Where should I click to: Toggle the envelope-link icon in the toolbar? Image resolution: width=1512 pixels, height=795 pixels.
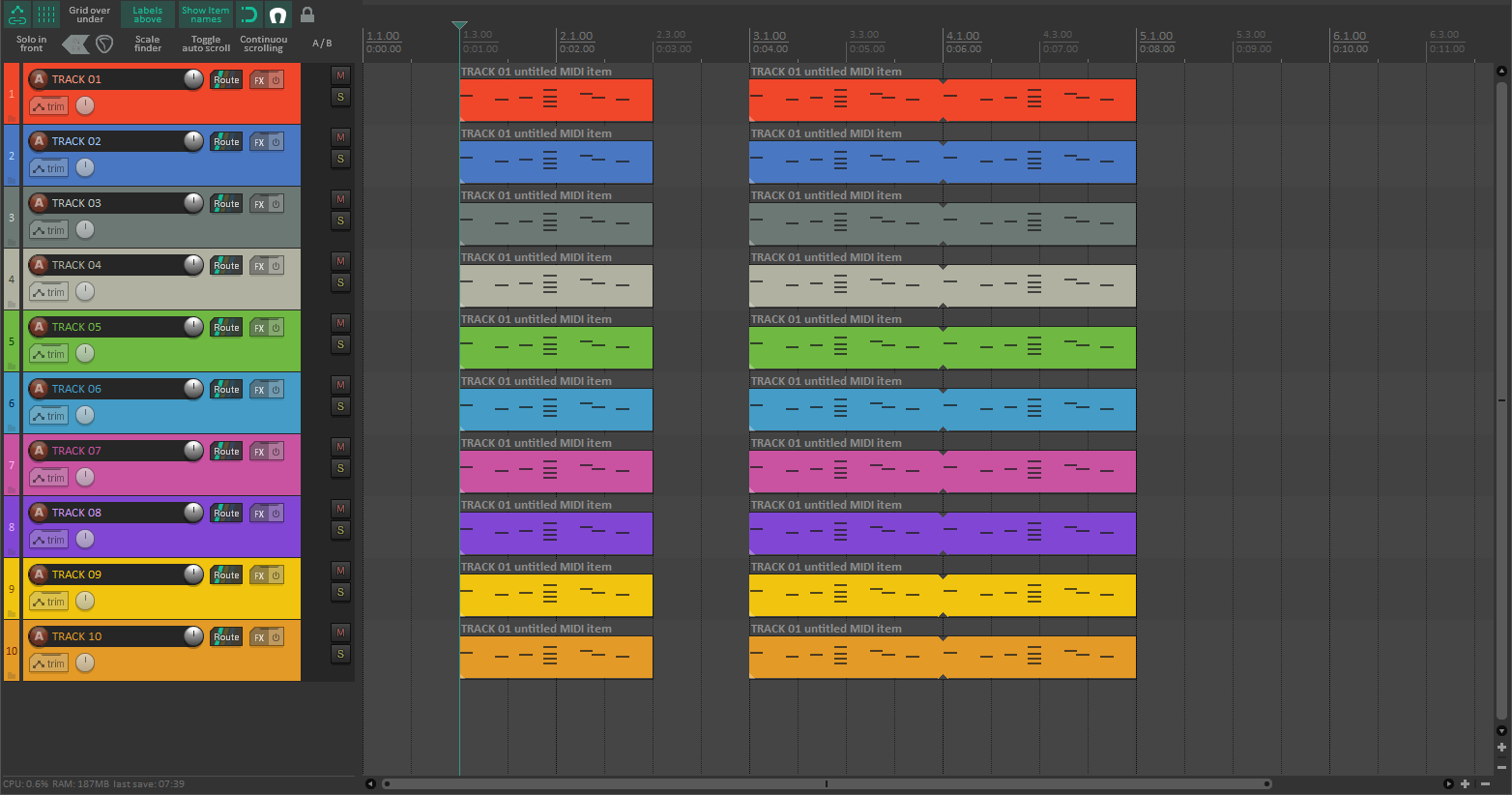(17, 15)
